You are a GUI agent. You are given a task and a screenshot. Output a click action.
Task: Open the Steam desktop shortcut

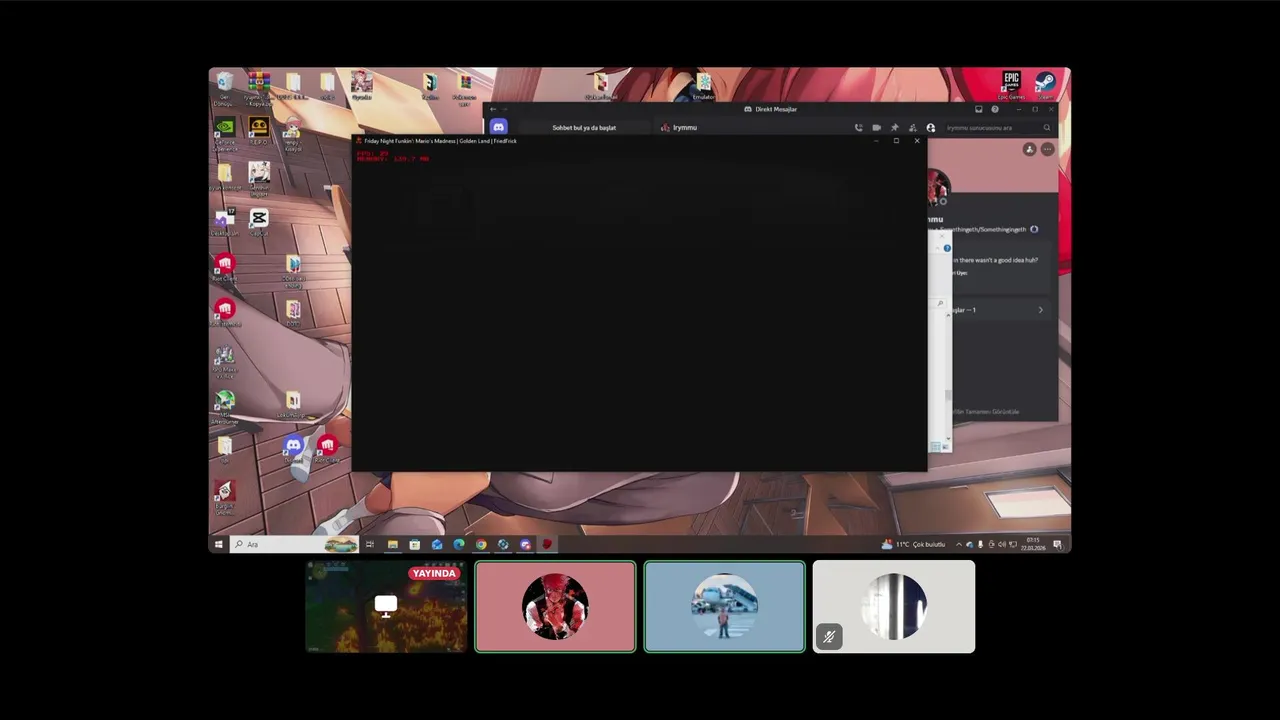point(1045,84)
